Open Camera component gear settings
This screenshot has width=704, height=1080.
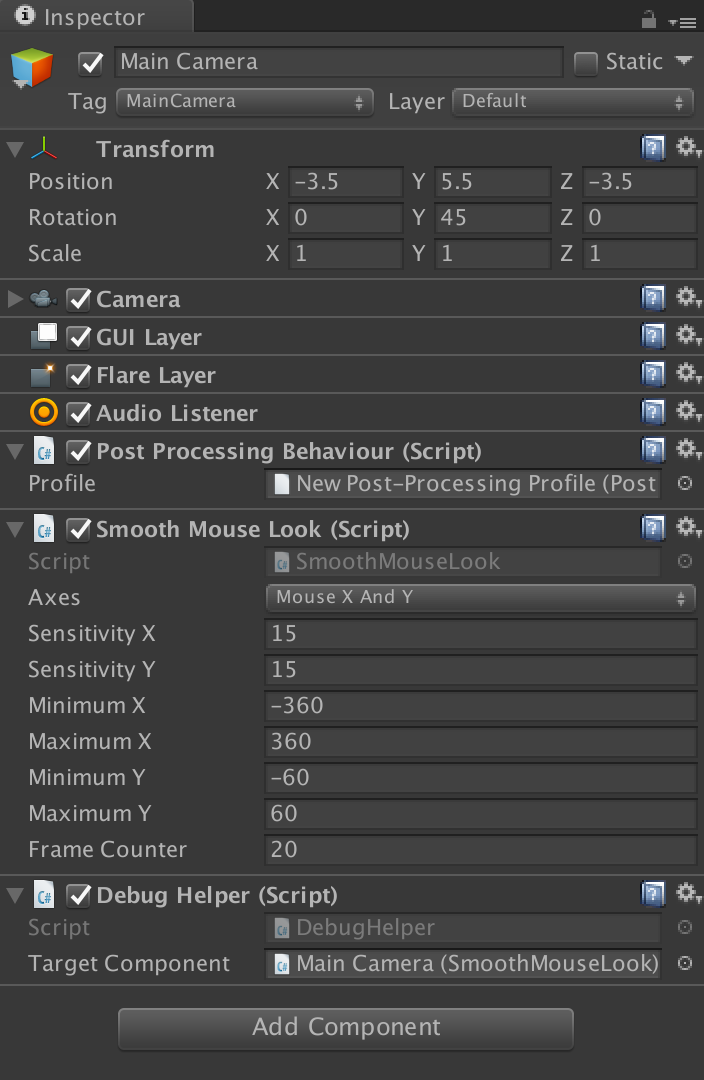point(687,297)
